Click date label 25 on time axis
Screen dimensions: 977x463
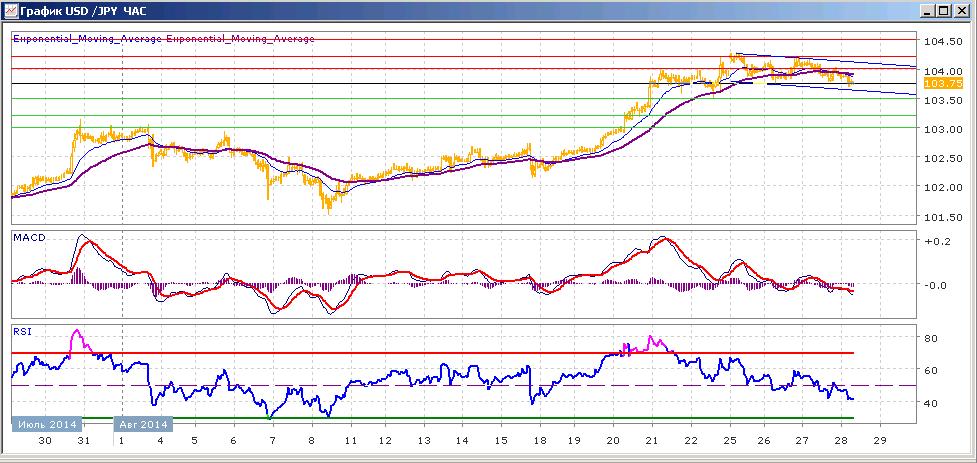coord(730,441)
